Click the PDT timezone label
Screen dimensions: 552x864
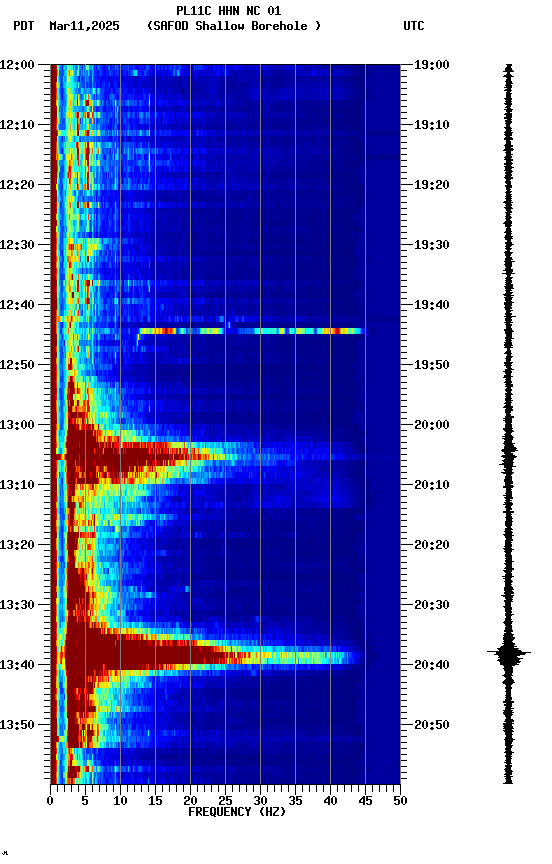click(24, 26)
